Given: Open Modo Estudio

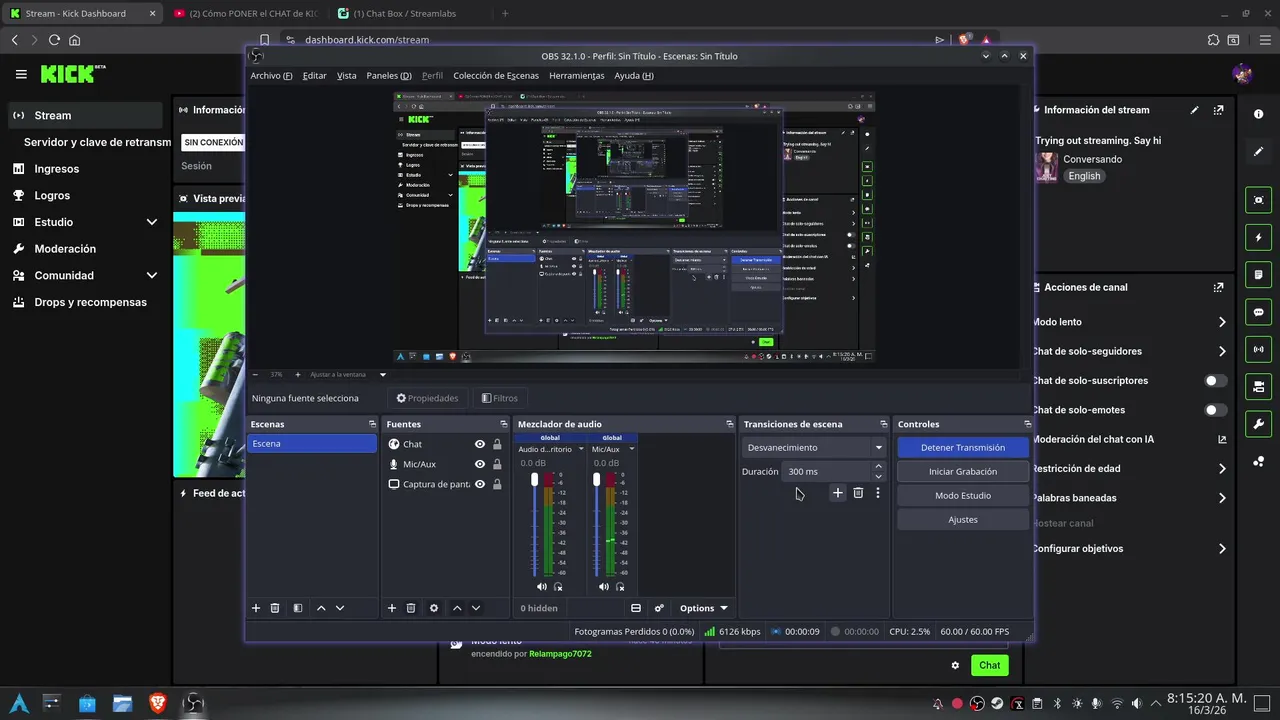Looking at the screenshot, I should 963,495.
